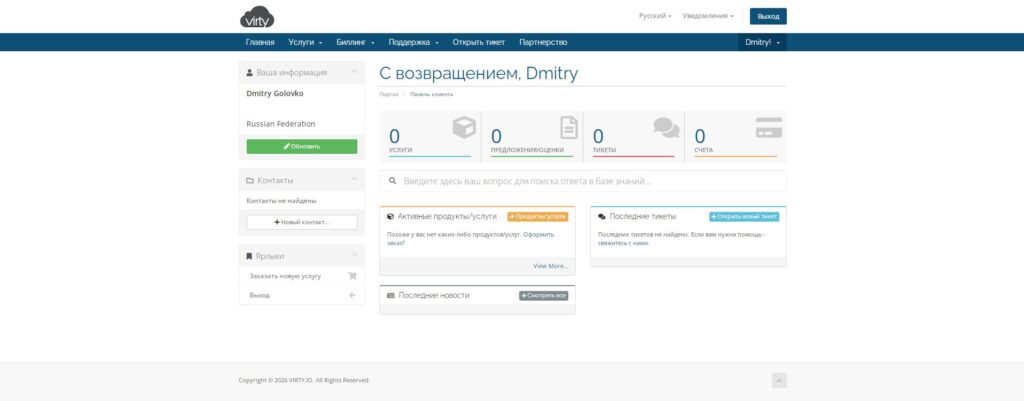This screenshot has width=1024, height=401.
Task: Collapse the Контакты panel
Action: (x=354, y=180)
